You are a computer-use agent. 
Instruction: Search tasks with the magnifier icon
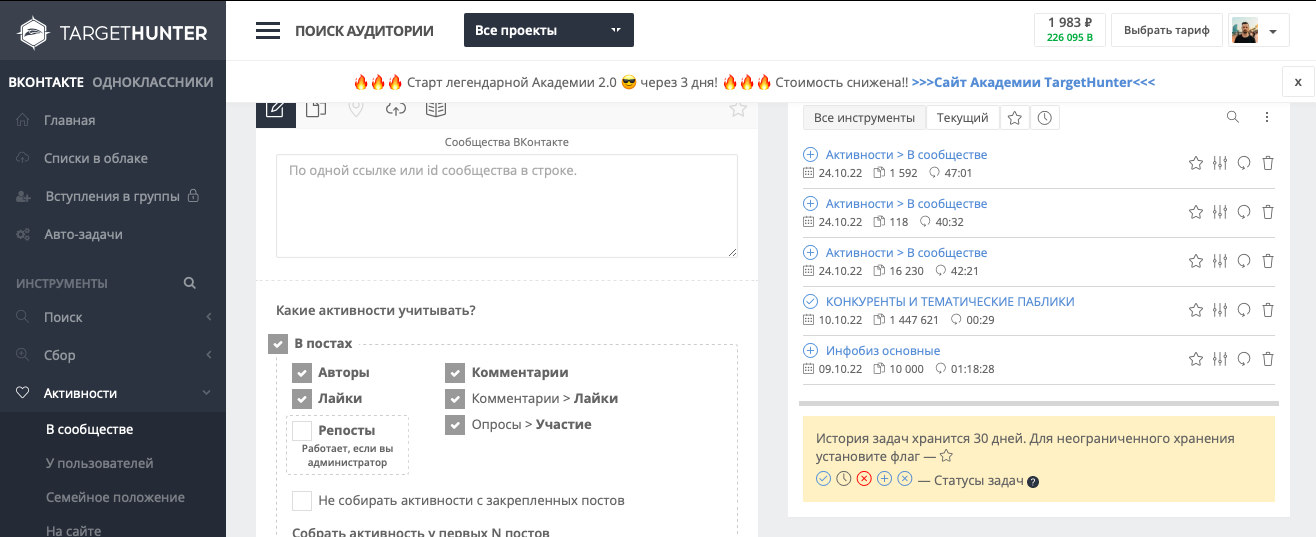point(1233,118)
